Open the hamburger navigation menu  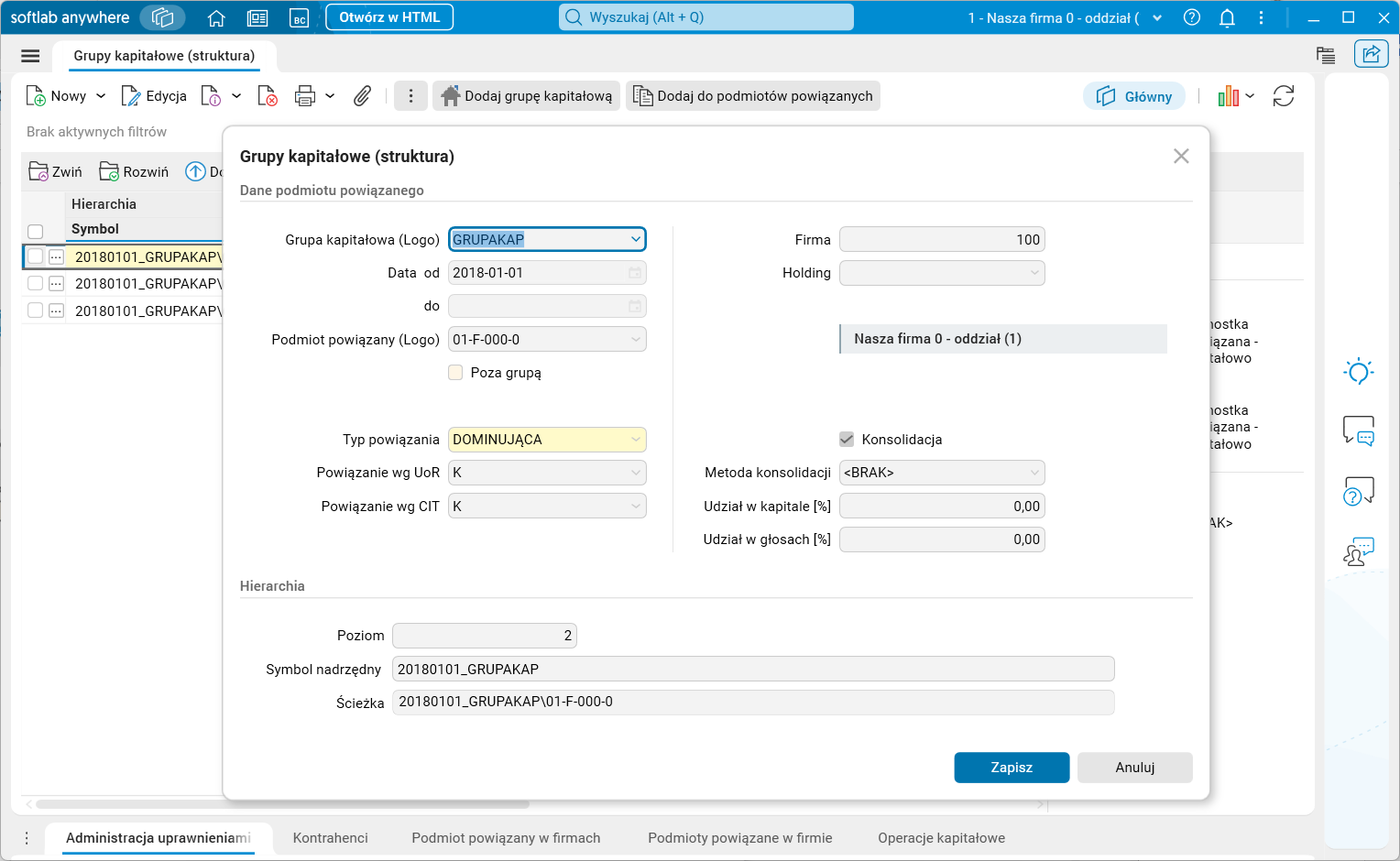(x=30, y=56)
